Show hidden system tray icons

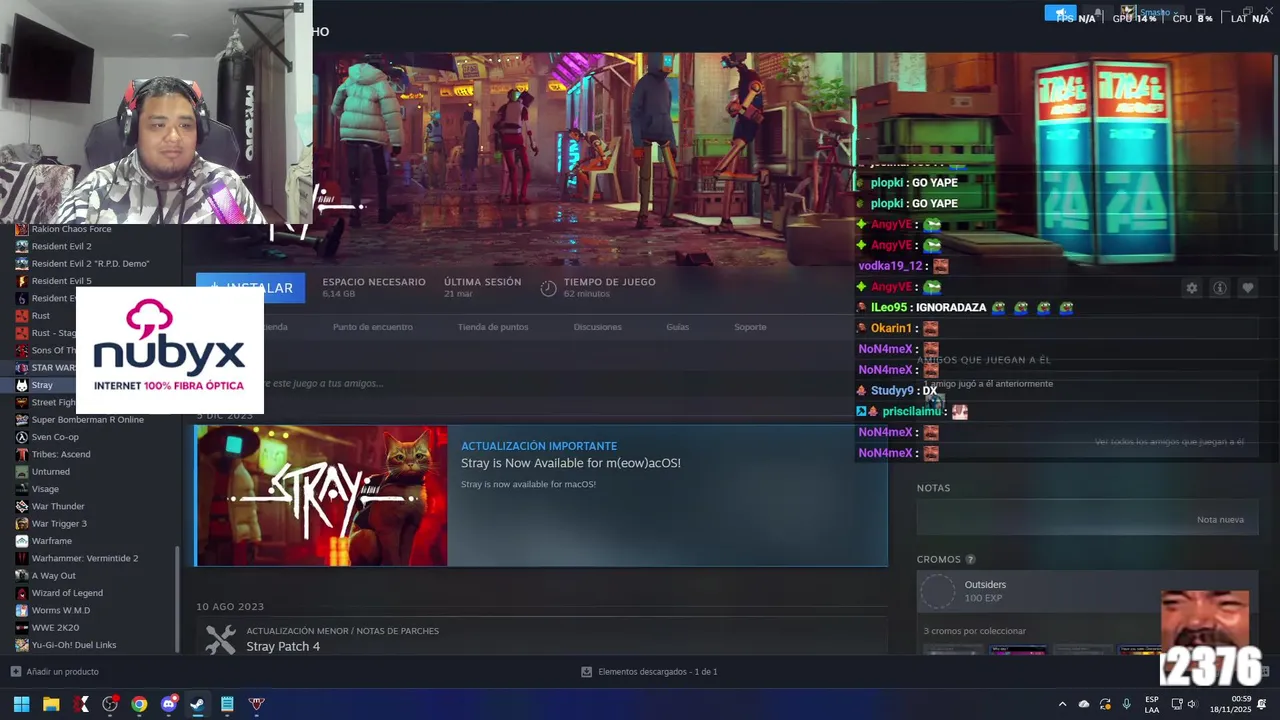[x=1062, y=704]
